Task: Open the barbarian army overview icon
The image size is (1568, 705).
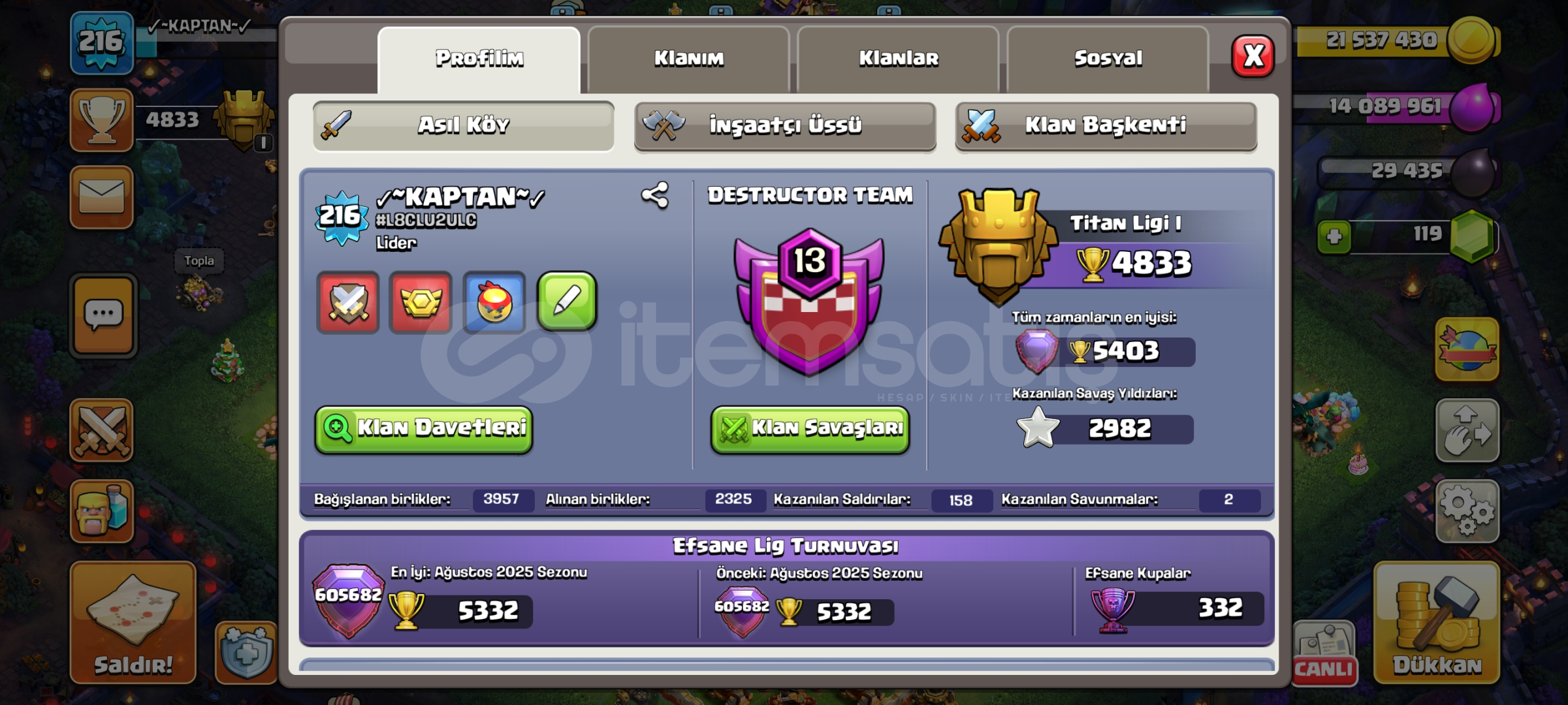Action: 102,511
